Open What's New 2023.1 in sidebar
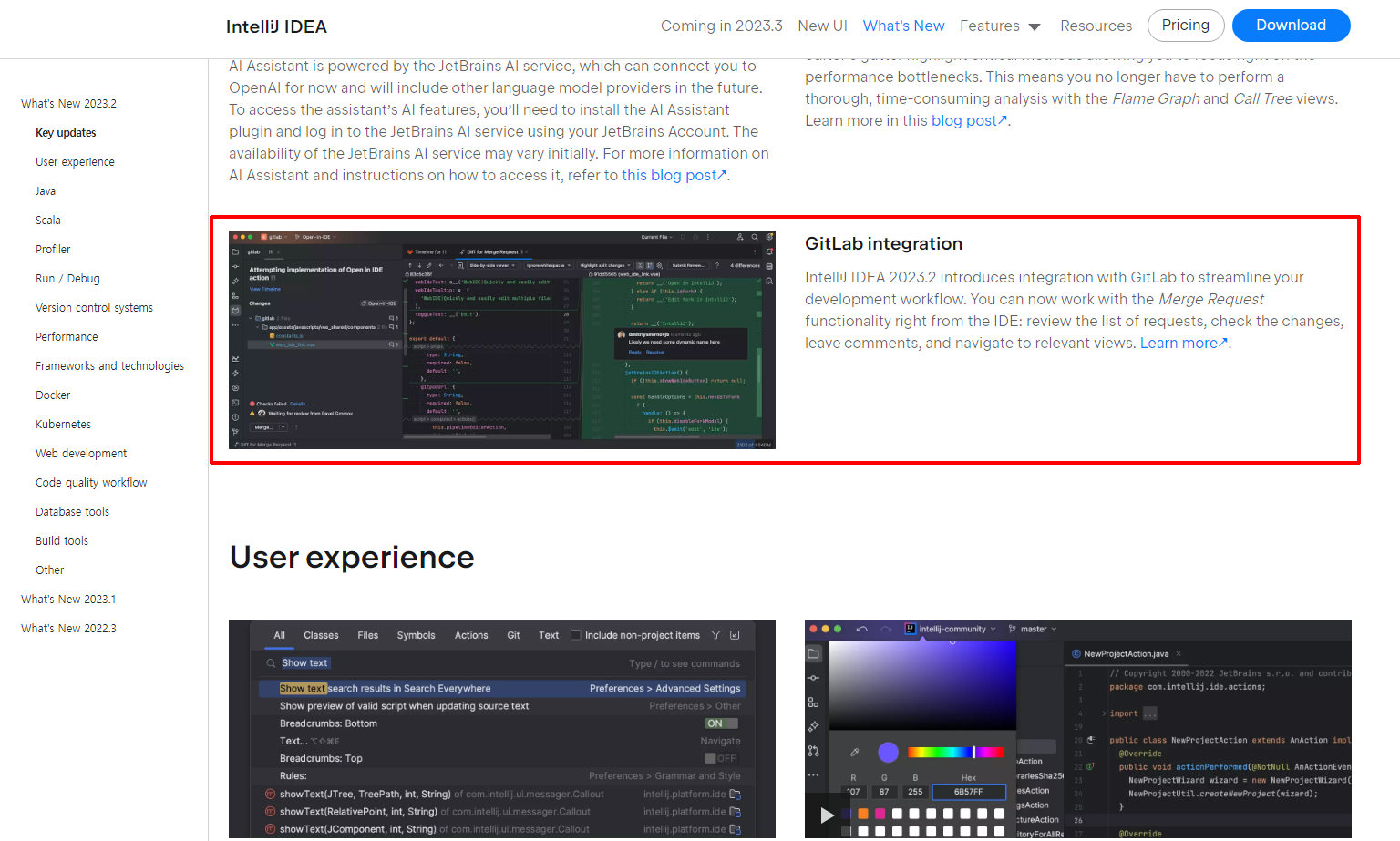The image size is (1400, 841). point(68,600)
